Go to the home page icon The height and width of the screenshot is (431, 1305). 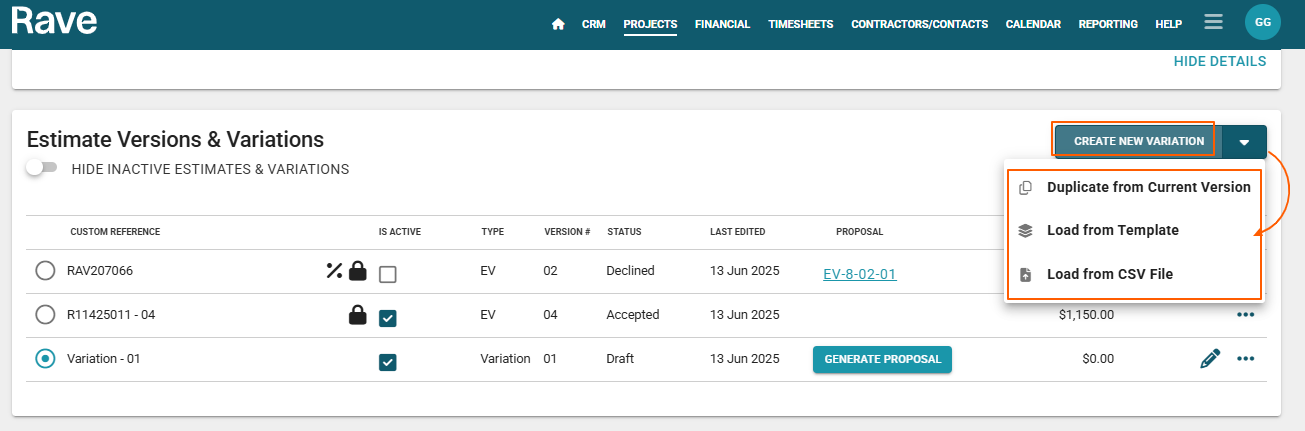558,24
